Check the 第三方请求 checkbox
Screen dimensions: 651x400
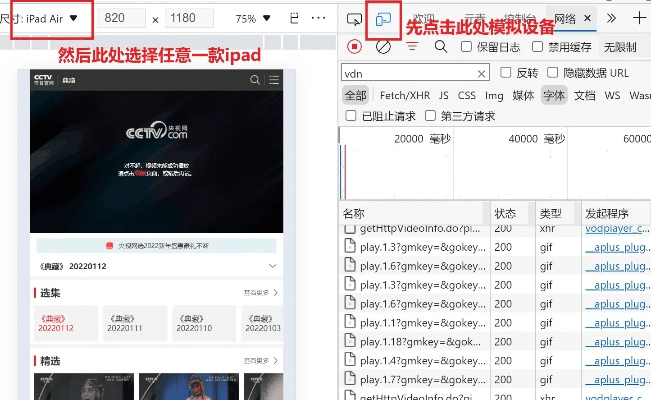pyautogui.click(x=430, y=115)
